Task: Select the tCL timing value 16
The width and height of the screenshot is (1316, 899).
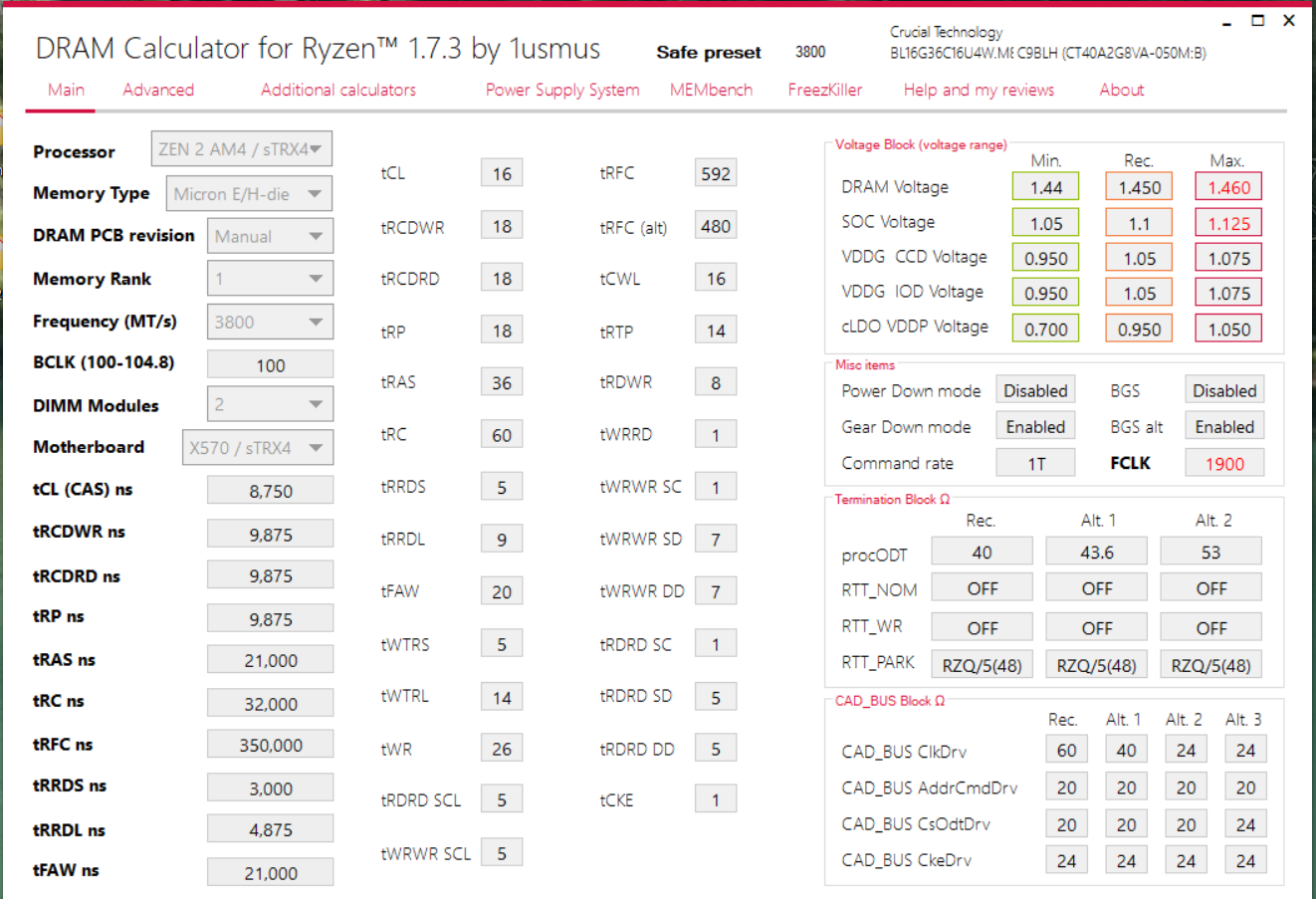Action: pos(502,173)
